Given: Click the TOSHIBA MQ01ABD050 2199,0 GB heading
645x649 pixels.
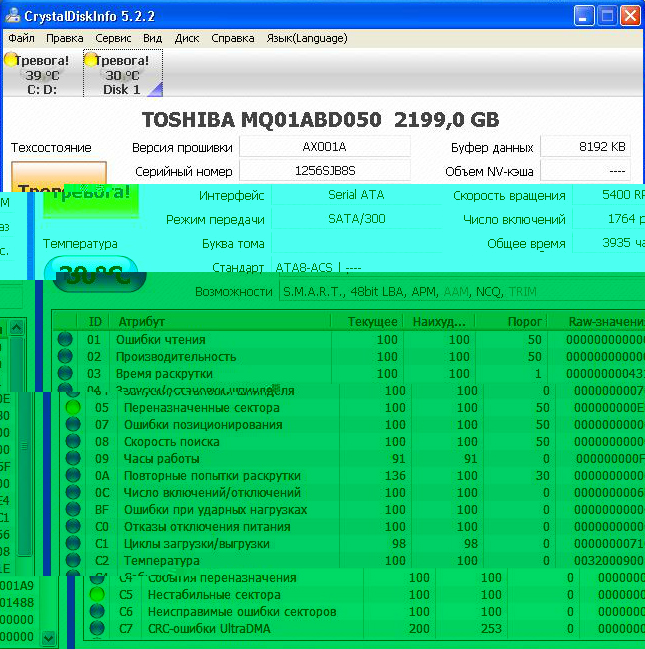Looking at the screenshot, I should click(320, 120).
